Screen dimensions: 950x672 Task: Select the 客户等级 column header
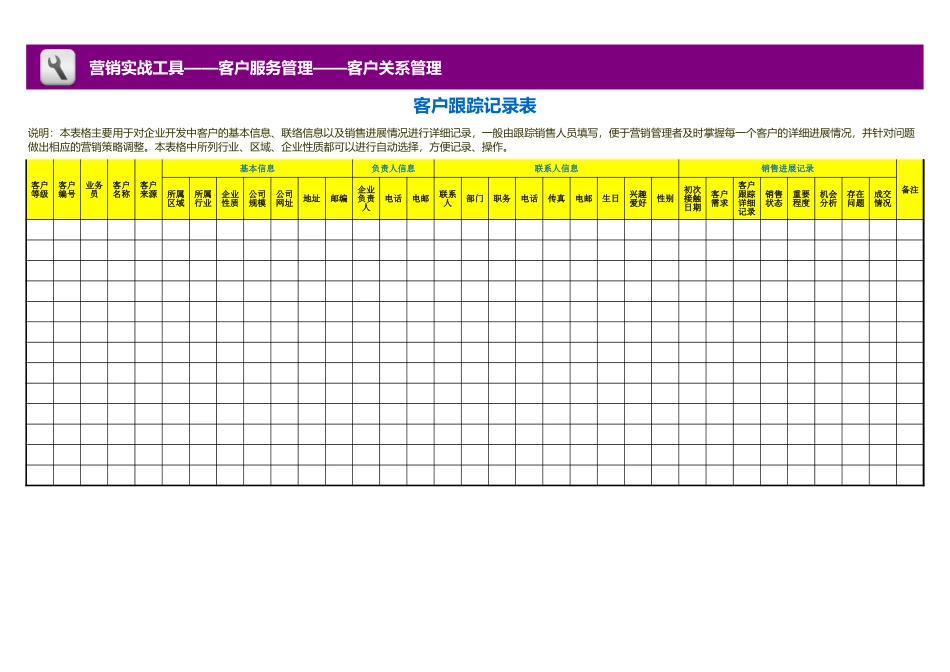pos(40,189)
